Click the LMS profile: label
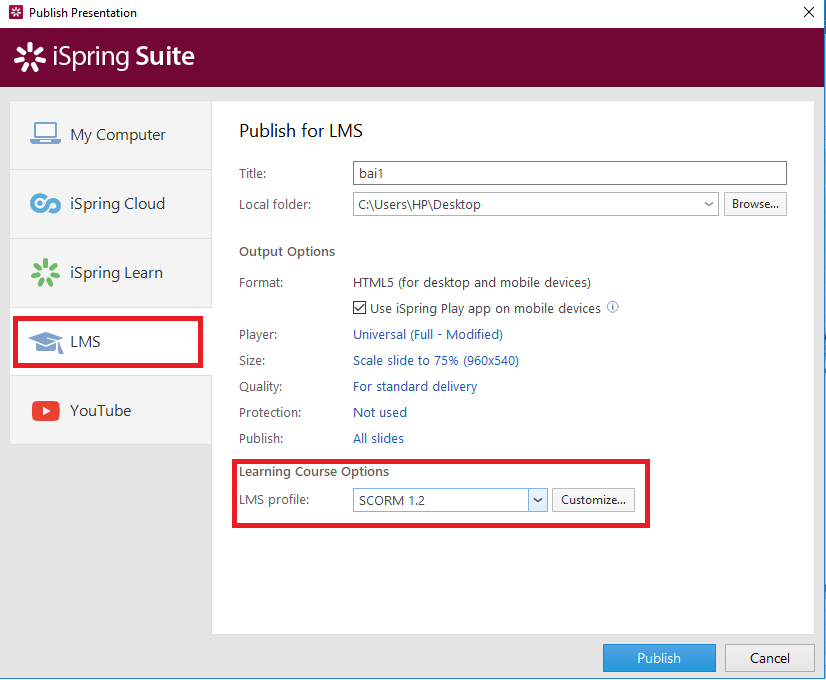 pyautogui.click(x=274, y=499)
